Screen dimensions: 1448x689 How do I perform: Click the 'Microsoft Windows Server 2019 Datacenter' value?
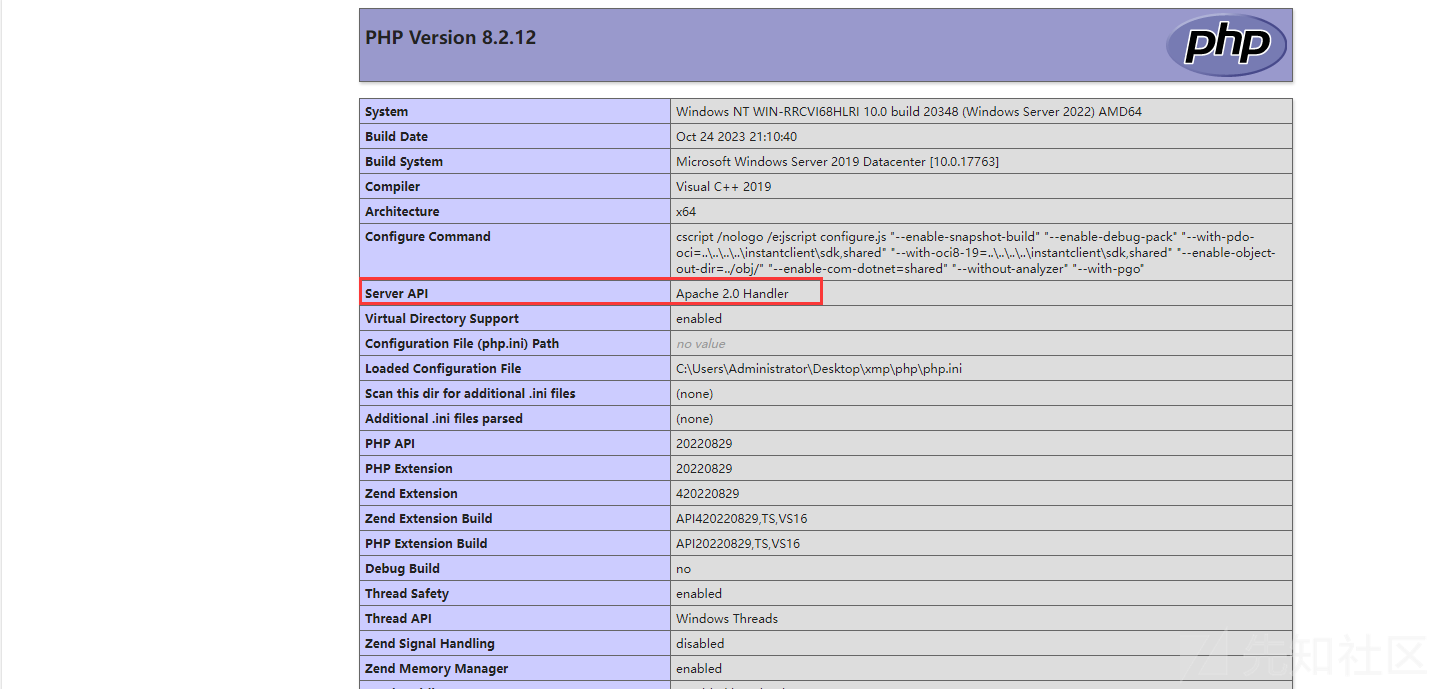(837, 162)
